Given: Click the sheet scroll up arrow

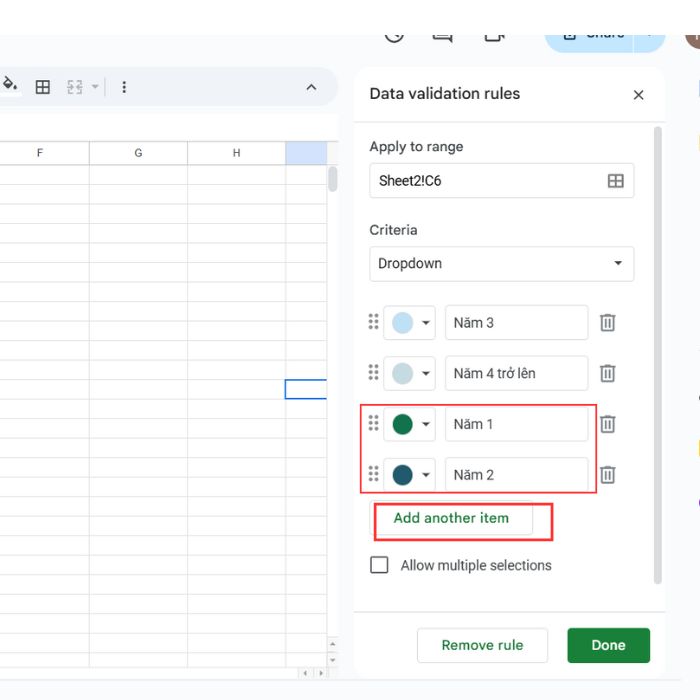Looking at the screenshot, I should 333,644.
